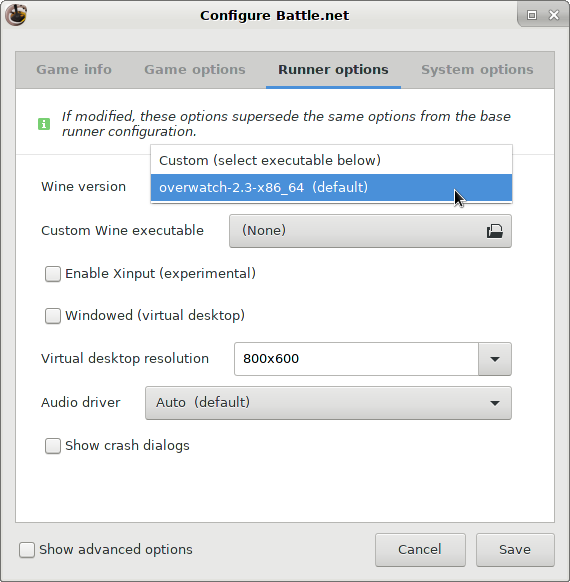Open the Audio driver dropdown
This screenshot has height=582, width=570.
(328, 403)
